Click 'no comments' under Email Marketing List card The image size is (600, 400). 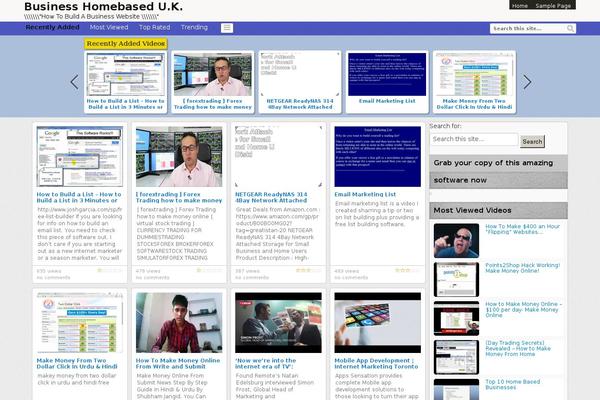pyautogui.click(x=351, y=277)
